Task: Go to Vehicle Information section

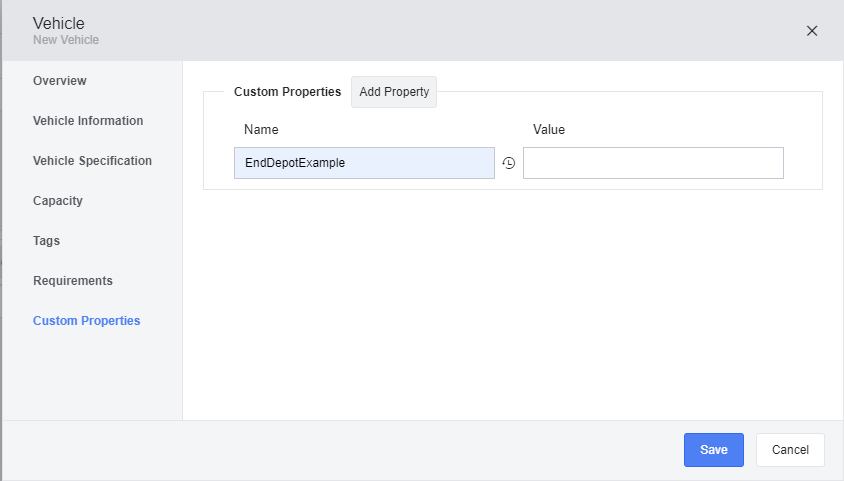Action: pos(88,121)
